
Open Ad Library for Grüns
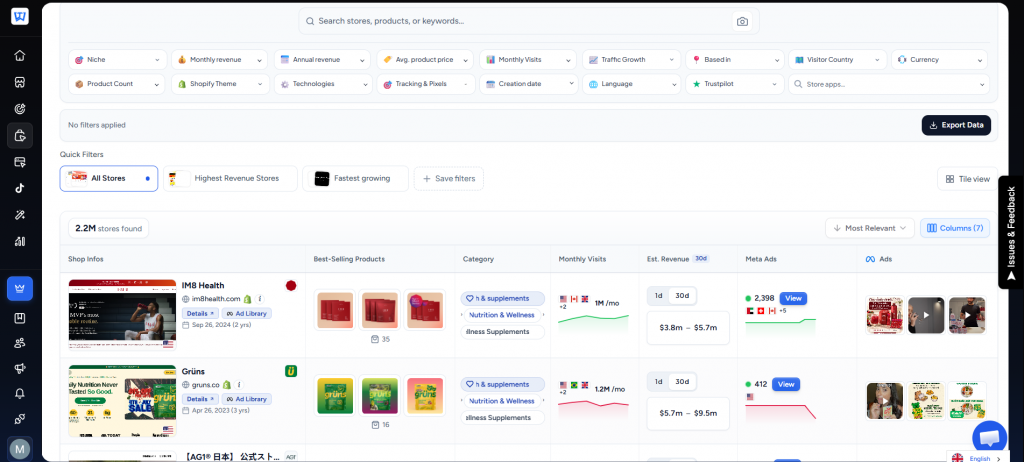[x=246, y=399]
